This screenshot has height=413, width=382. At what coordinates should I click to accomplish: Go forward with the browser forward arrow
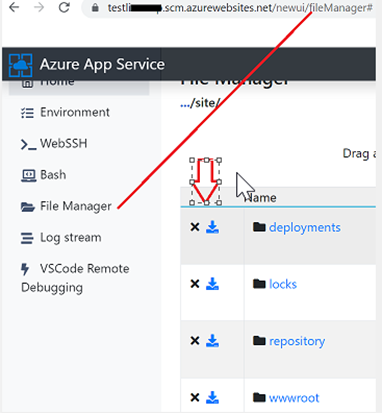(39, 7)
